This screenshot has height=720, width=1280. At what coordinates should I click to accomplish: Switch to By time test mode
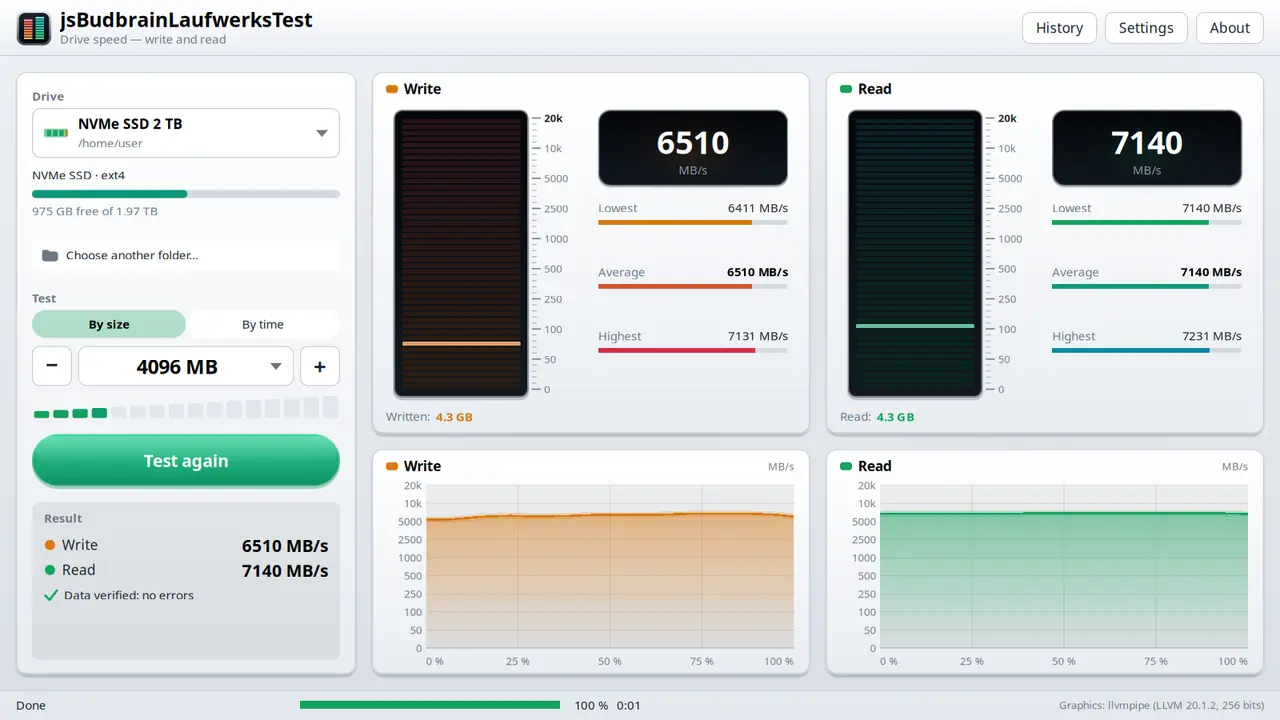point(263,324)
